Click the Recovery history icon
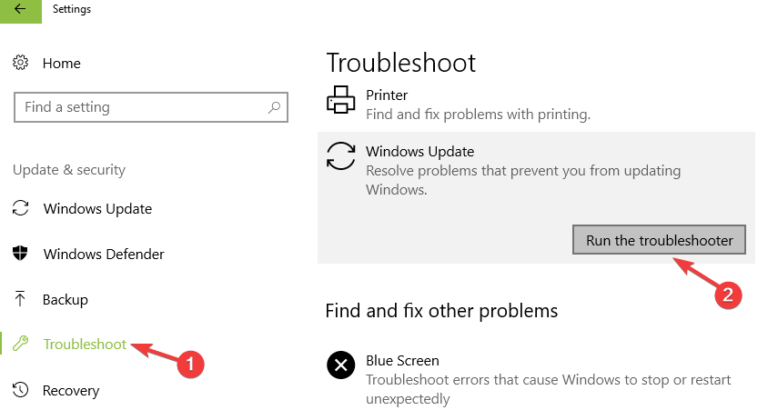This screenshot has width=768, height=410. 21,390
